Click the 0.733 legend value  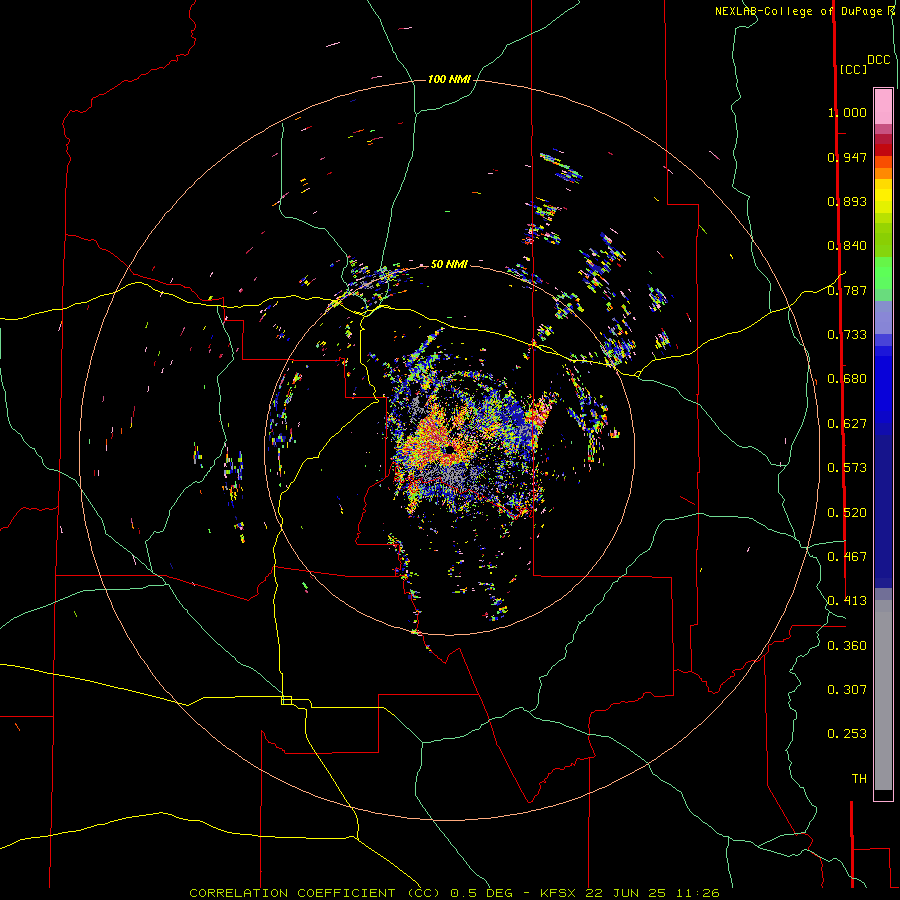point(847,335)
